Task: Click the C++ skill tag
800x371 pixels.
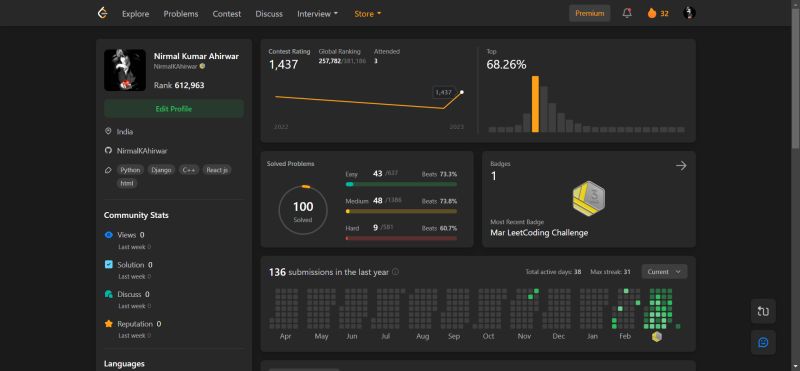Action: (189, 170)
